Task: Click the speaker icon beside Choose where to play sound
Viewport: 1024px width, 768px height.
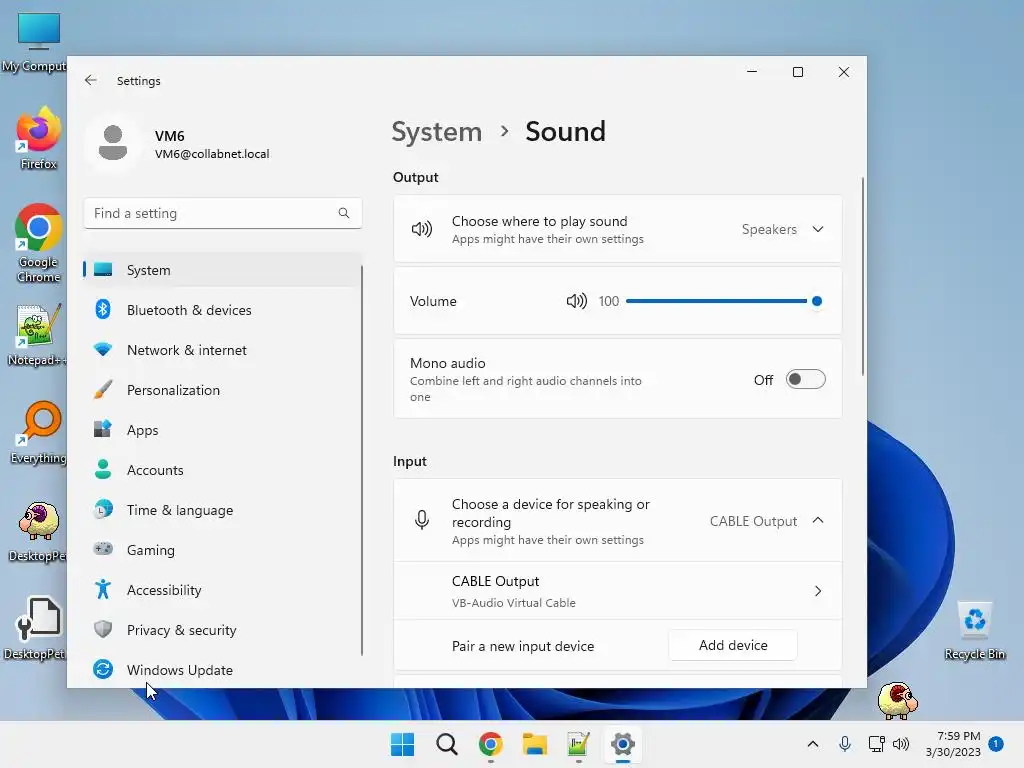Action: 422,229
